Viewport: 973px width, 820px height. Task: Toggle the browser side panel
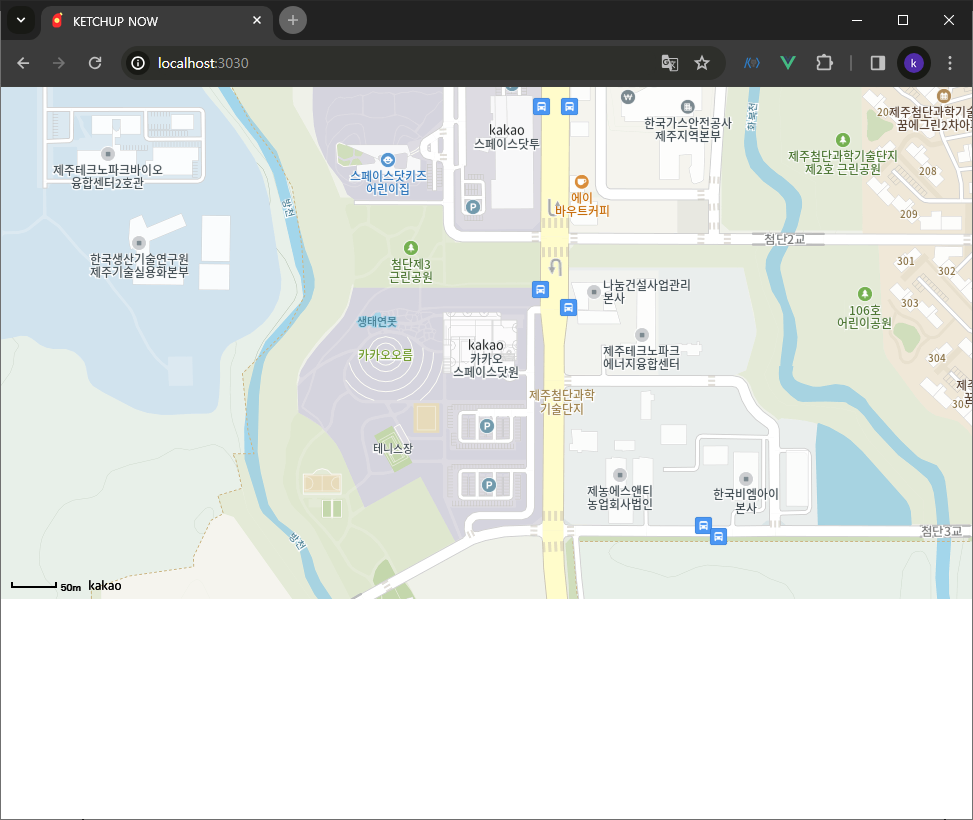point(877,63)
